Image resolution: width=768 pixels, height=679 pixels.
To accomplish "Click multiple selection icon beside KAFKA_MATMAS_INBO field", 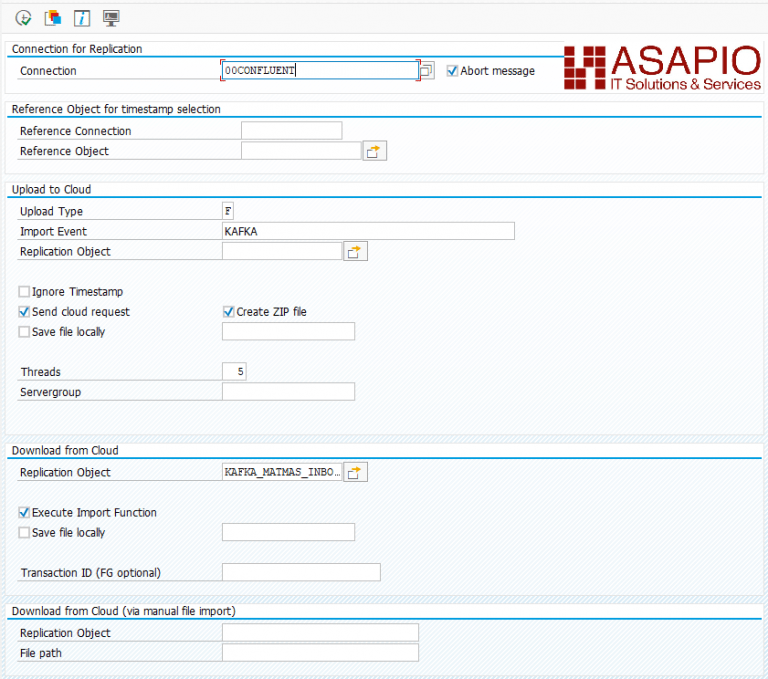I will coord(355,472).
